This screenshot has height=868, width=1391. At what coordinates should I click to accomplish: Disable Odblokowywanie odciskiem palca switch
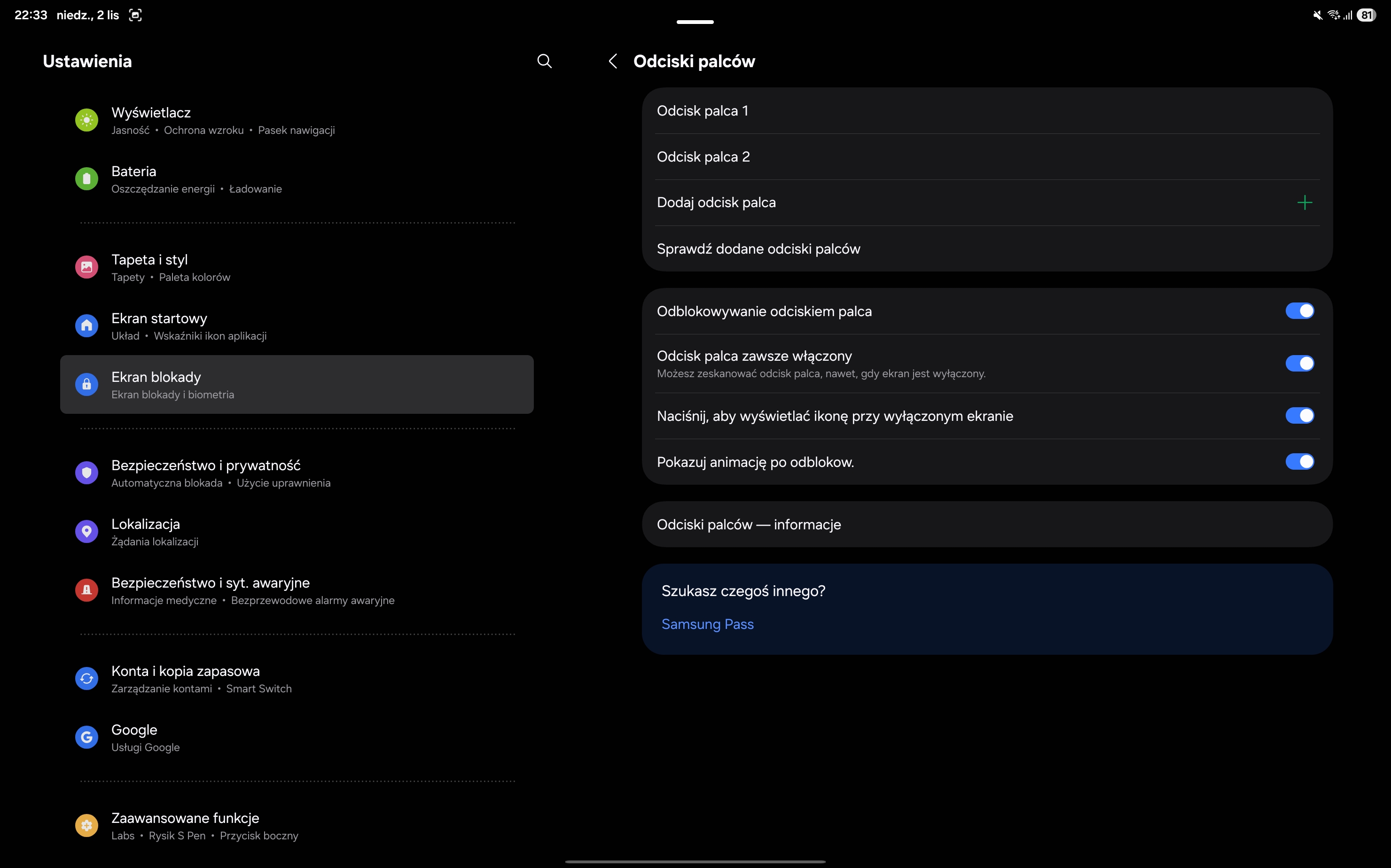click(x=1299, y=311)
